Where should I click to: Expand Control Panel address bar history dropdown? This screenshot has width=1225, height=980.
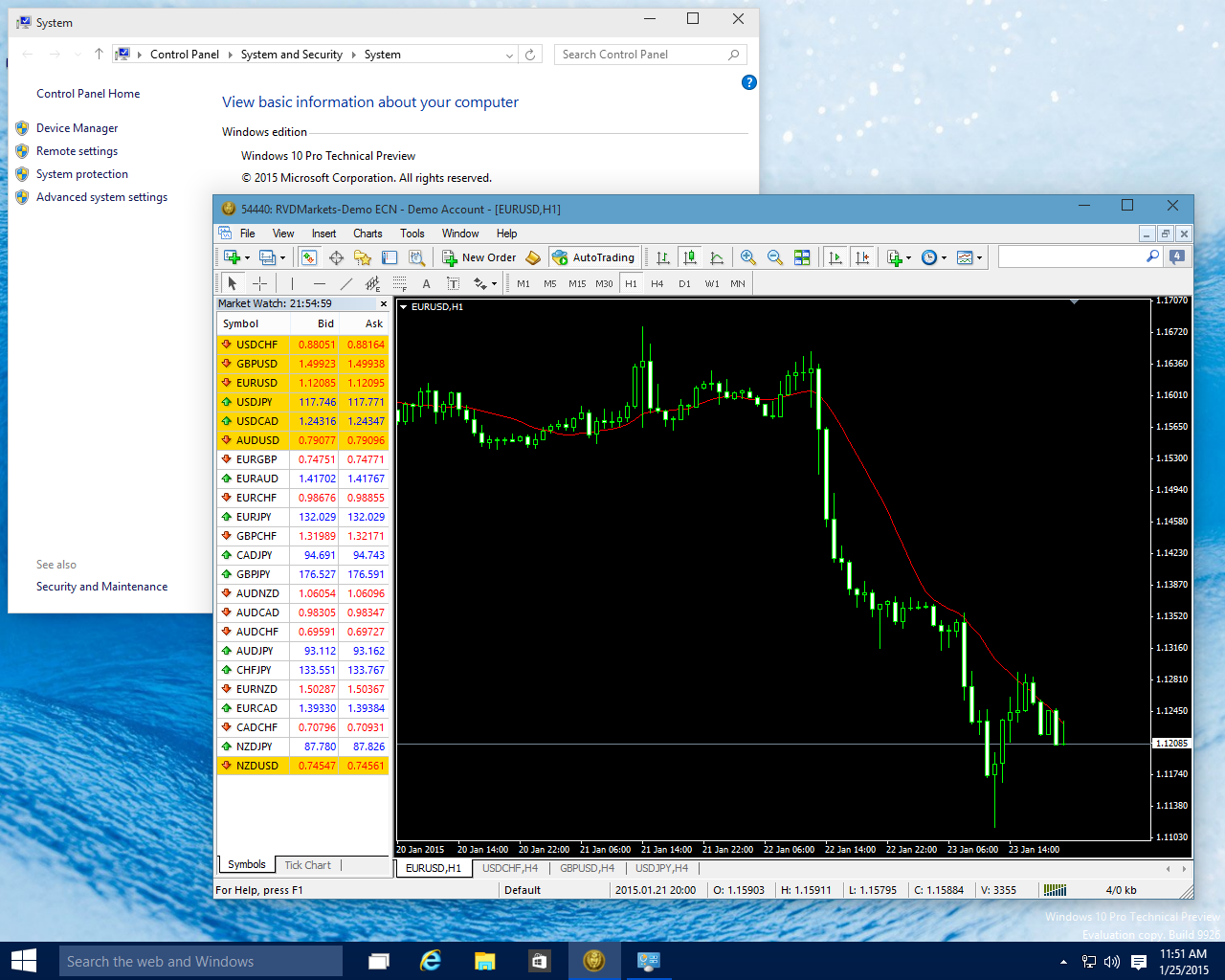pyautogui.click(x=509, y=56)
